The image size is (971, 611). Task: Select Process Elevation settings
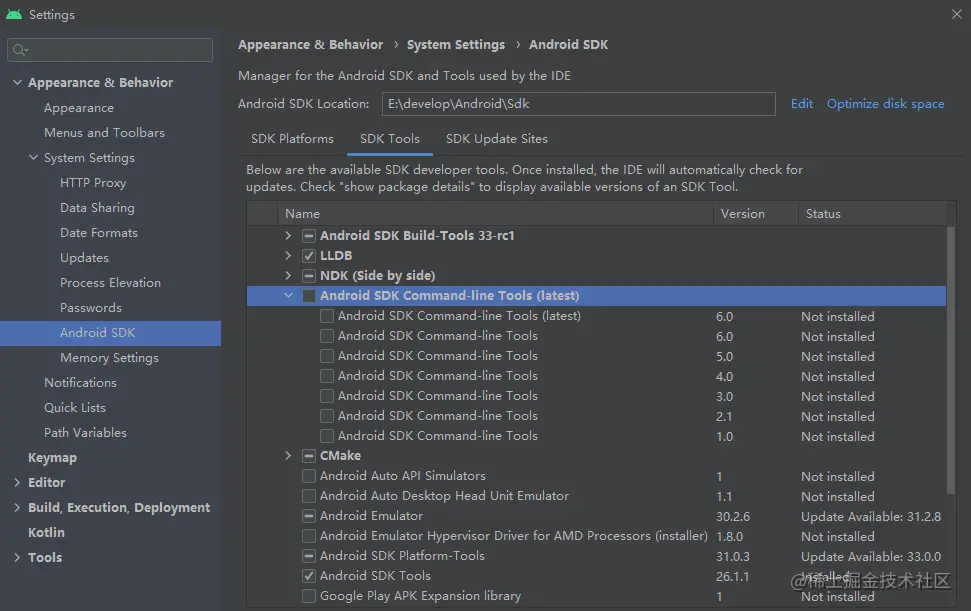tap(110, 283)
